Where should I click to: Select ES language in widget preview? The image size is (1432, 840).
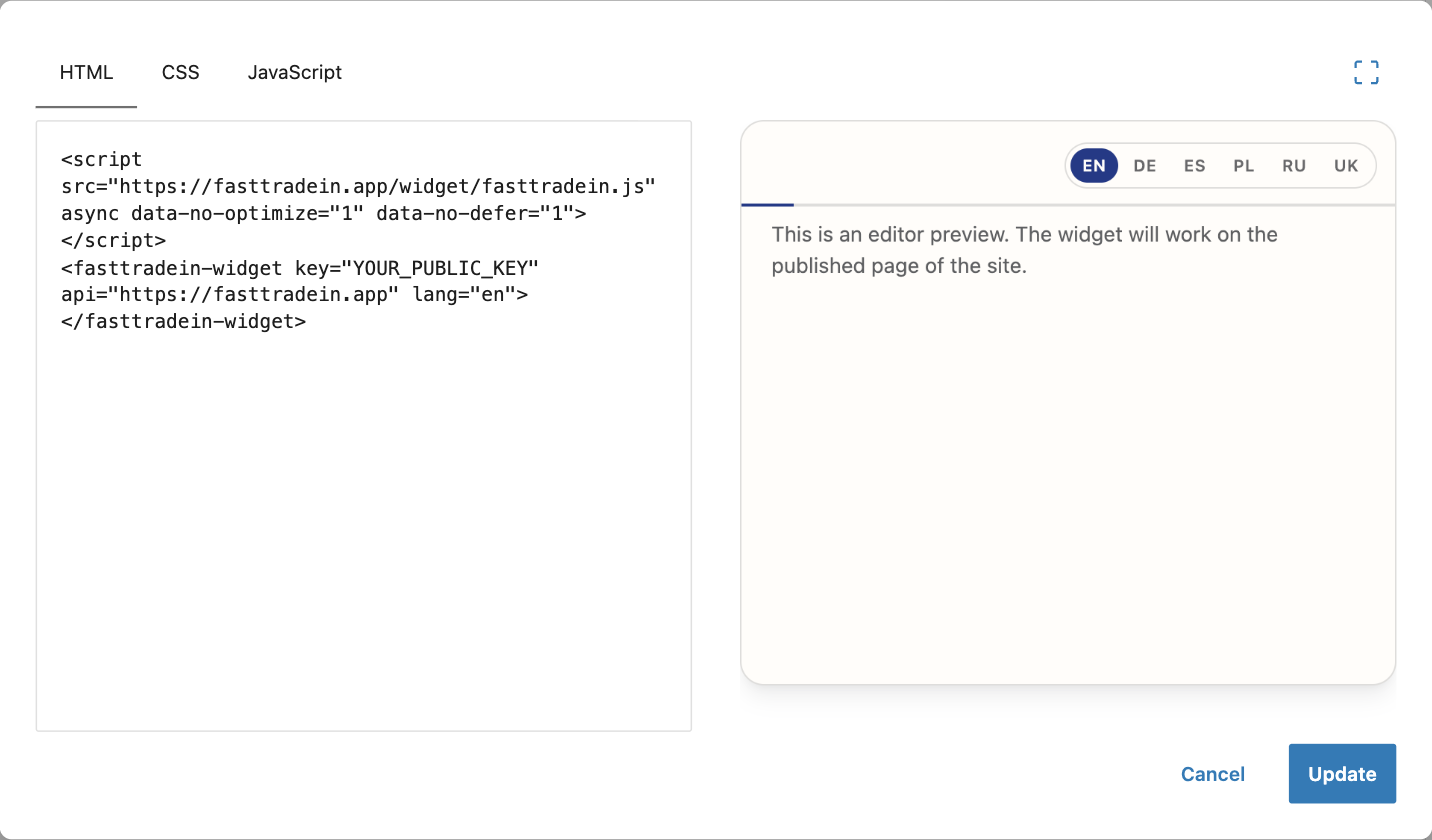[1195, 166]
